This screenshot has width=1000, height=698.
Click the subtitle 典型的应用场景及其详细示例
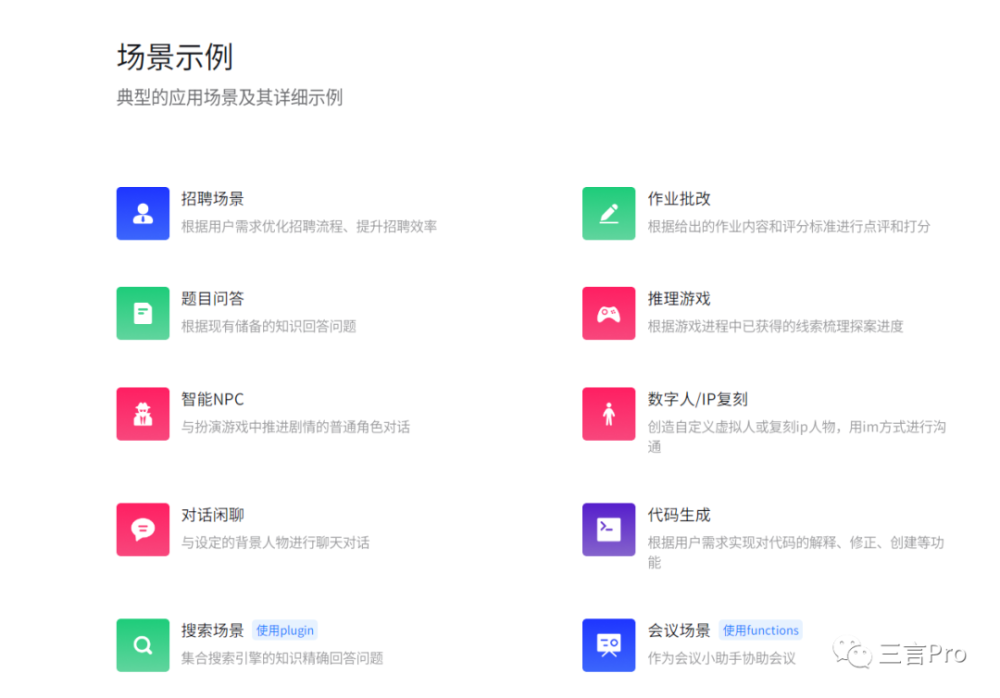[230, 98]
